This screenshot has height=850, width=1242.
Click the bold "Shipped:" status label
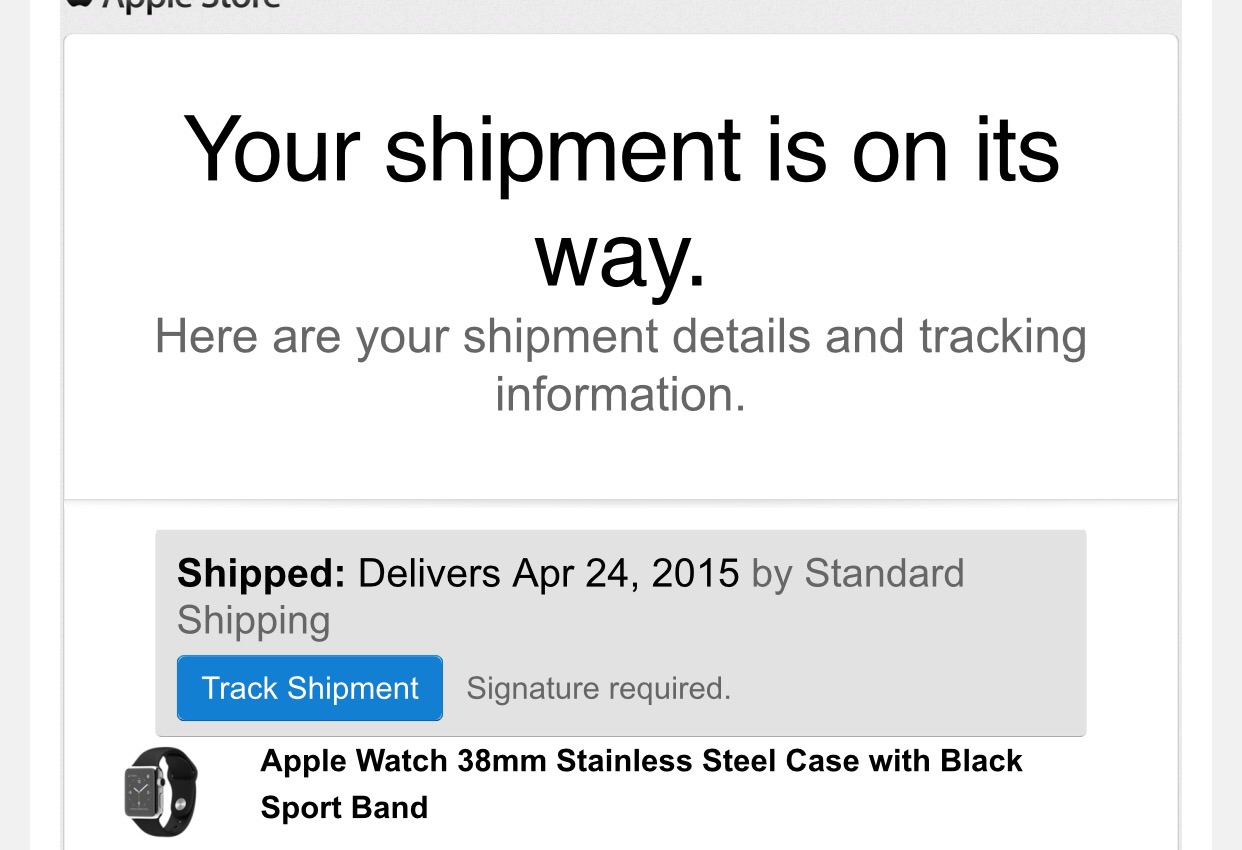[261, 574]
